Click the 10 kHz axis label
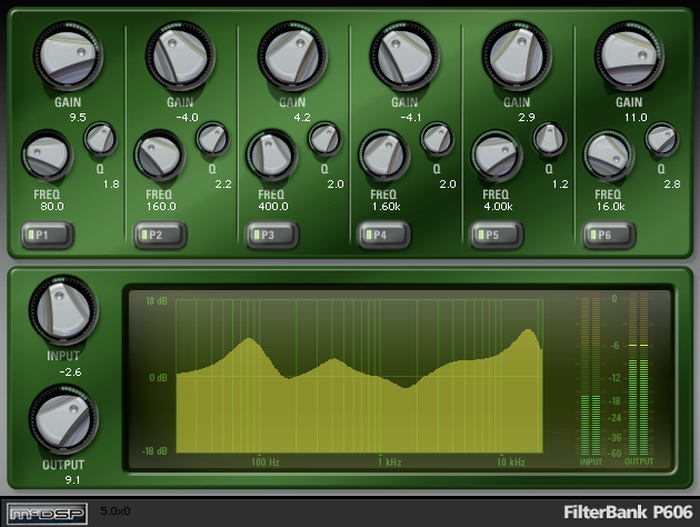The height and width of the screenshot is (527, 700). [x=511, y=462]
